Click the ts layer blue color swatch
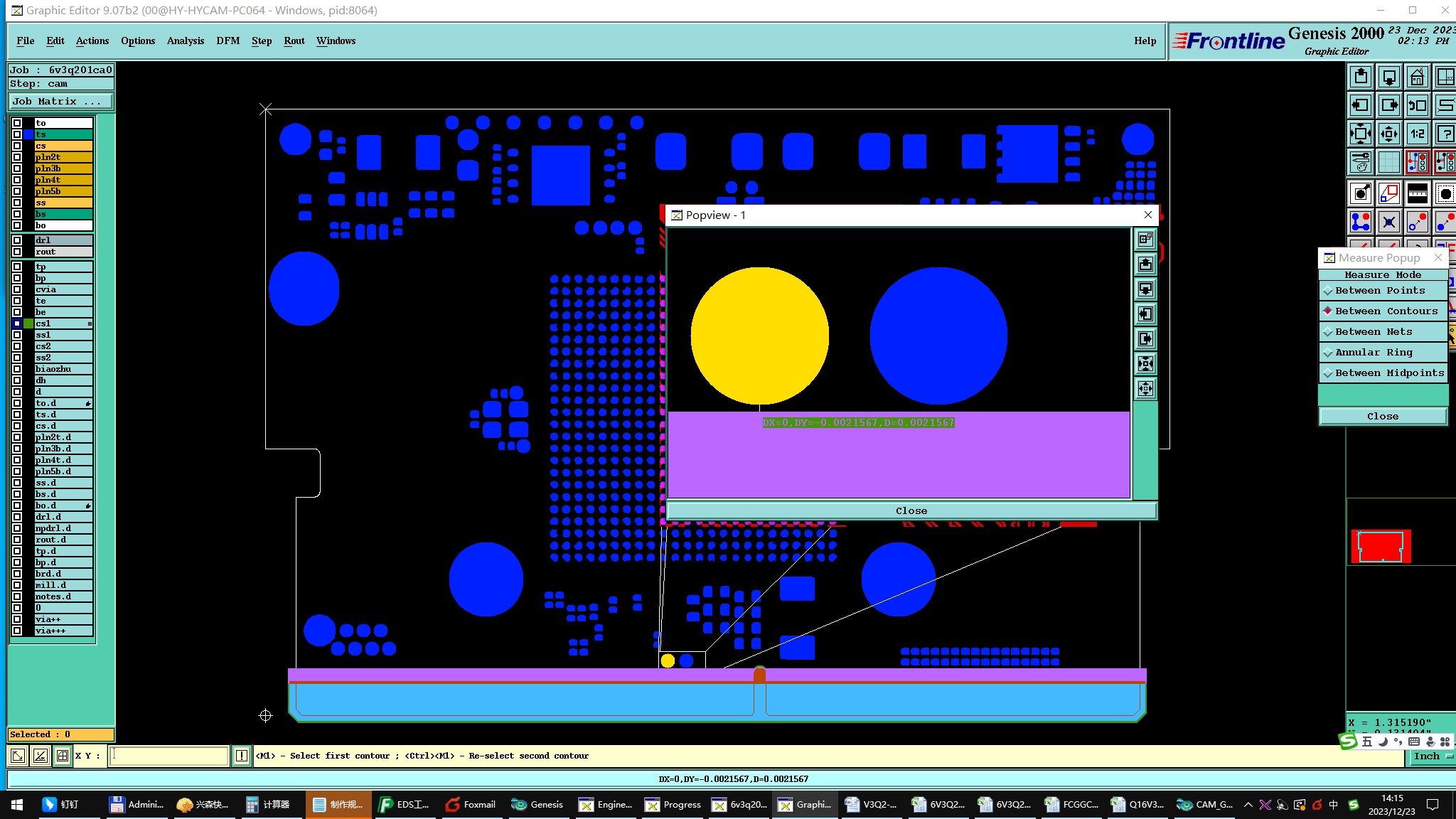 pyautogui.click(x=28, y=134)
